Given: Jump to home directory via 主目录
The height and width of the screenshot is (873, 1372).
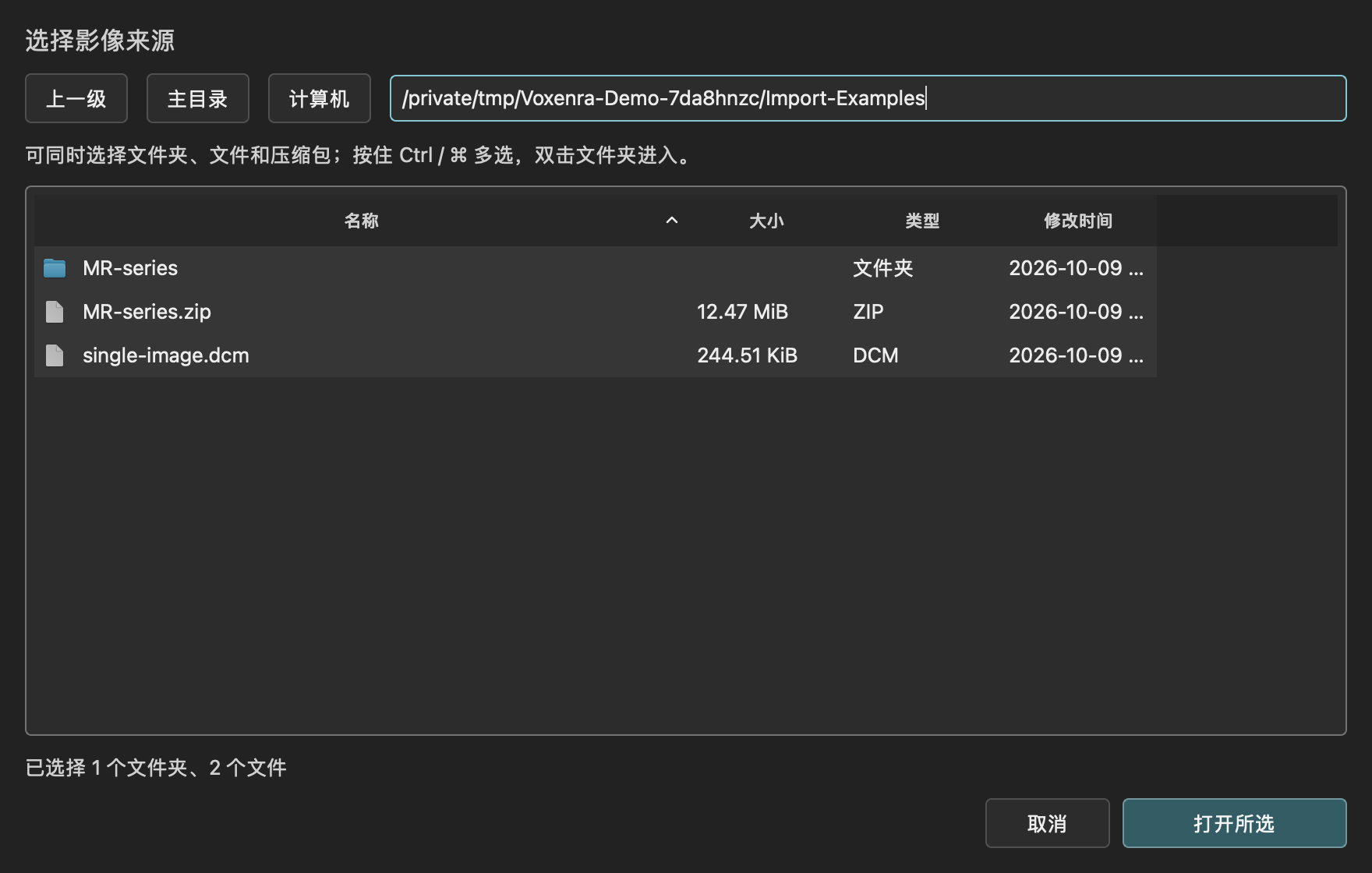Looking at the screenshot, I should tap(198, 98).
